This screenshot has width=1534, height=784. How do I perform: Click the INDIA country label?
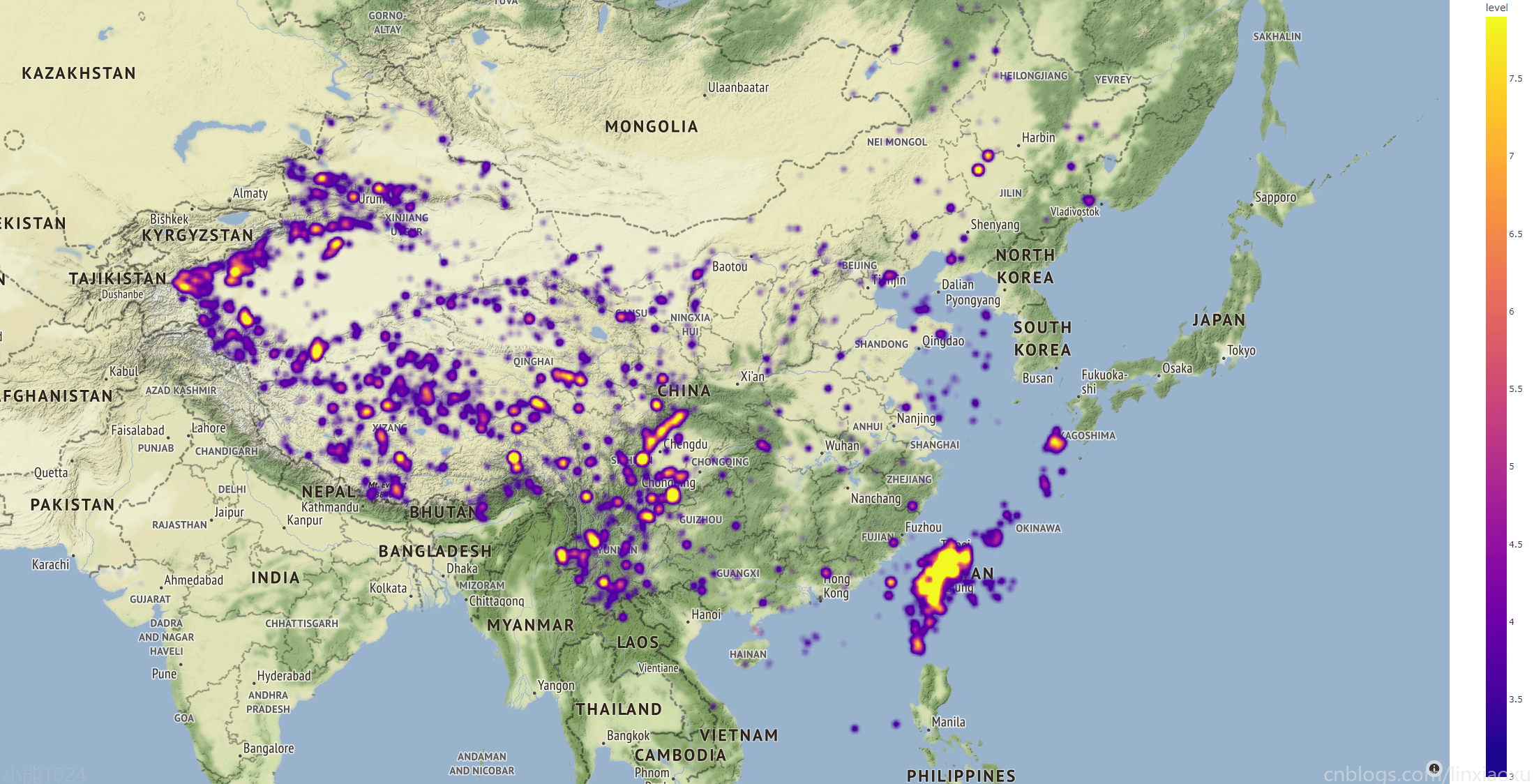pyautogui.click(x=276, y=578)
